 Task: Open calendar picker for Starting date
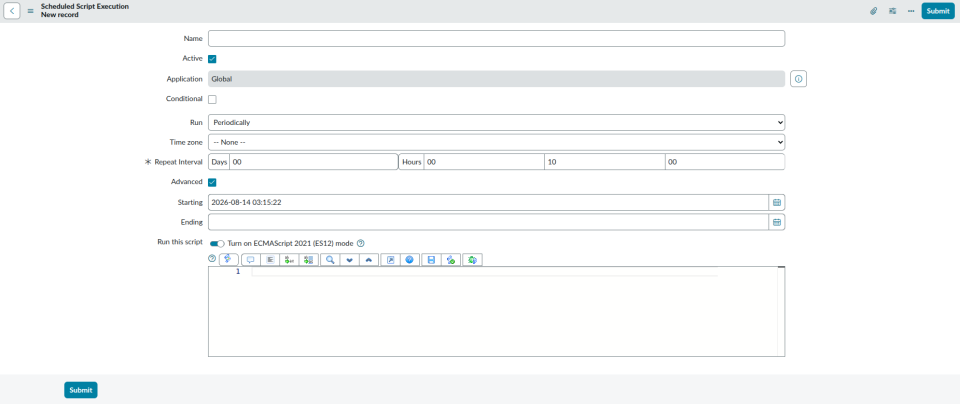point(777,203)
